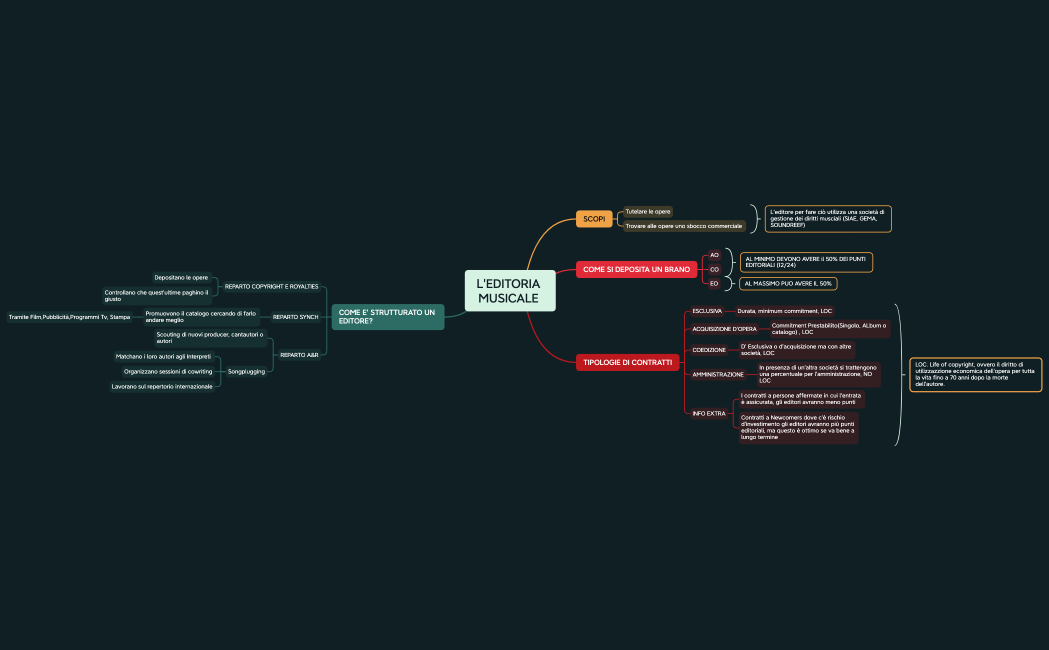This screenshot has width=1049, height=650.
Task: Select the TIPOLOGIE DI CONTRATTI topic
Action: (x=627, y=362)
